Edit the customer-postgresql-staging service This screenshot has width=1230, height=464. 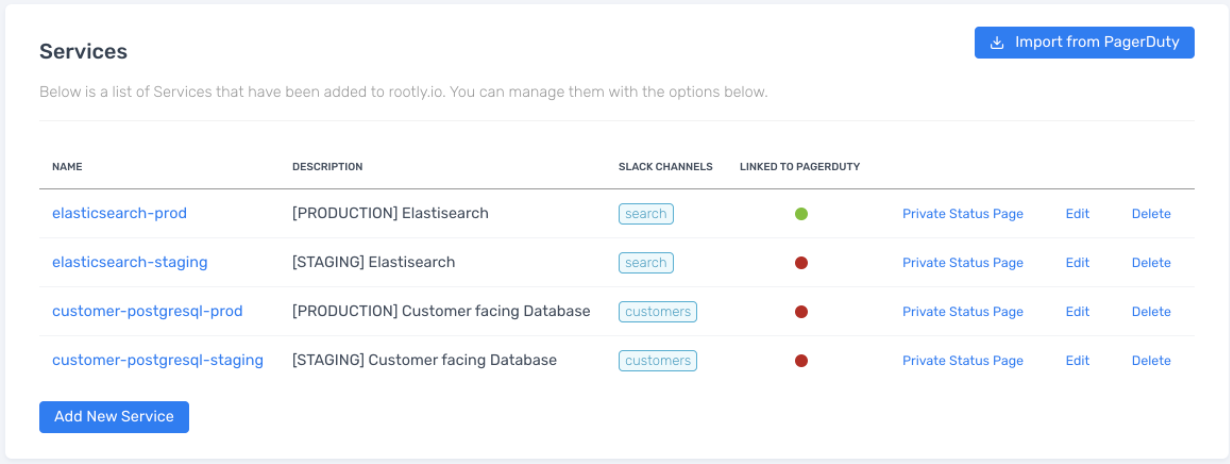[x=1077, y=360]
